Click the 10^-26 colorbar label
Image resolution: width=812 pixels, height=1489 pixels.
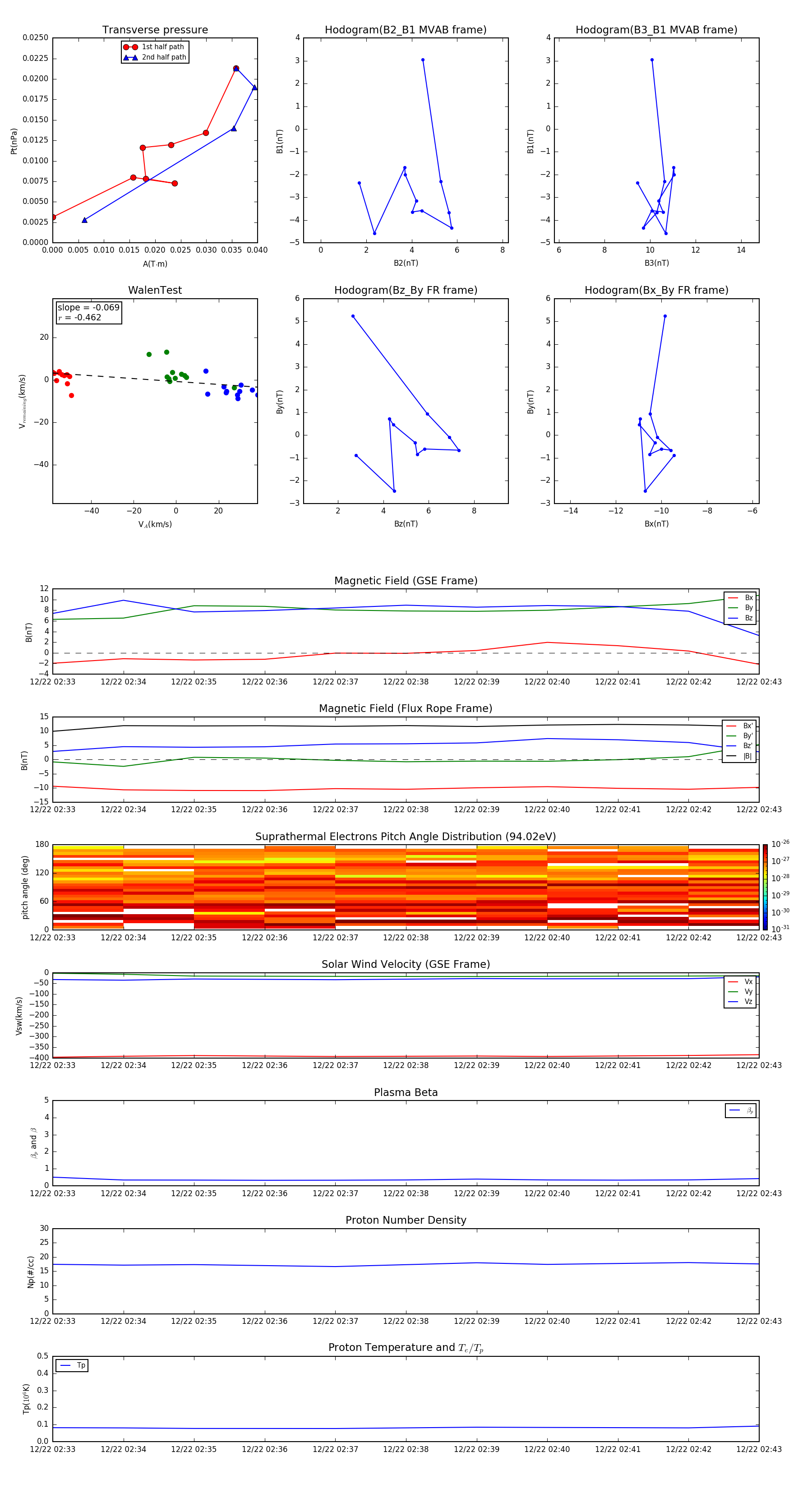click(780, 844)
